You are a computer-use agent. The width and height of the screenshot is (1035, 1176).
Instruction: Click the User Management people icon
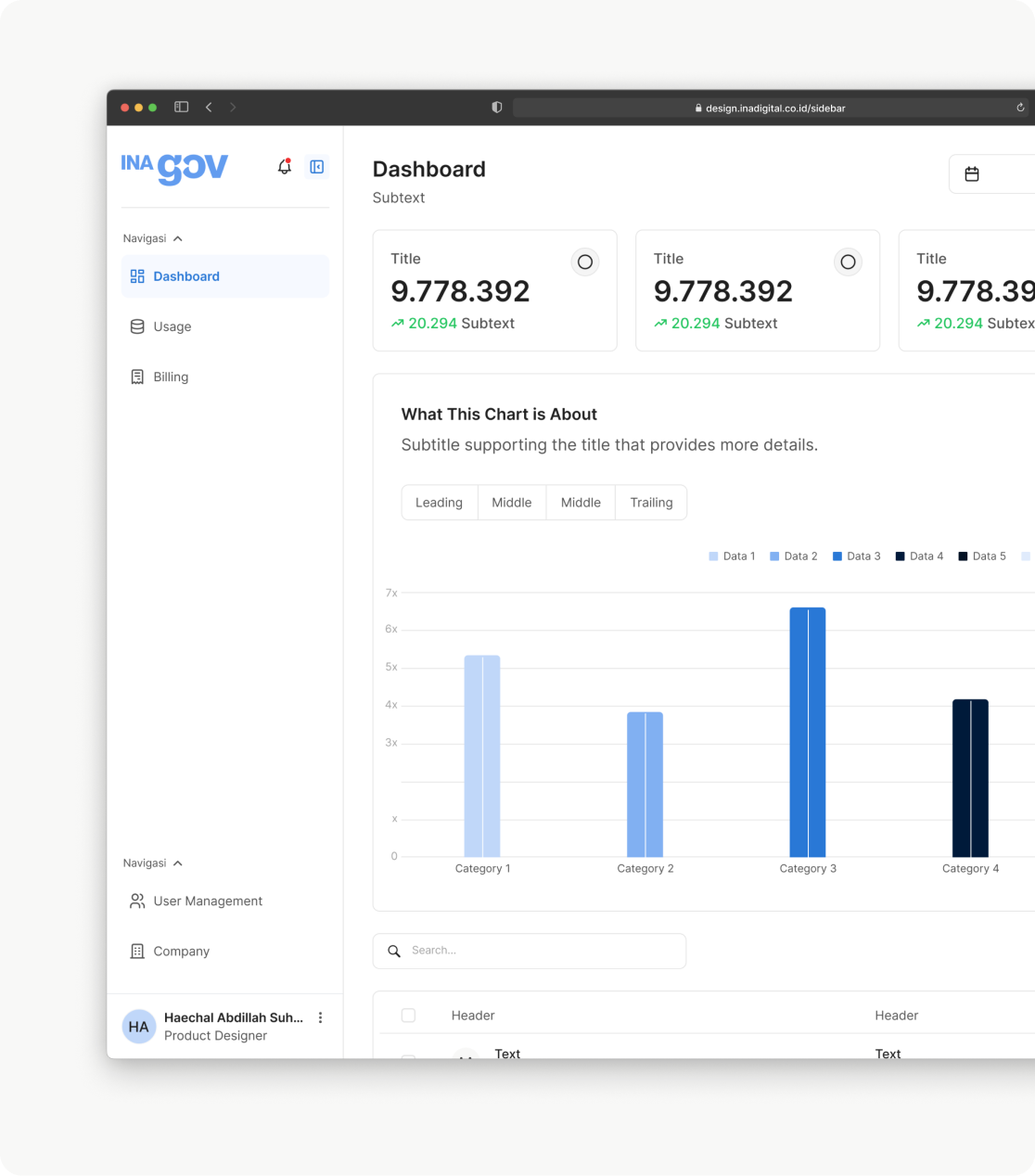(137, 901)
